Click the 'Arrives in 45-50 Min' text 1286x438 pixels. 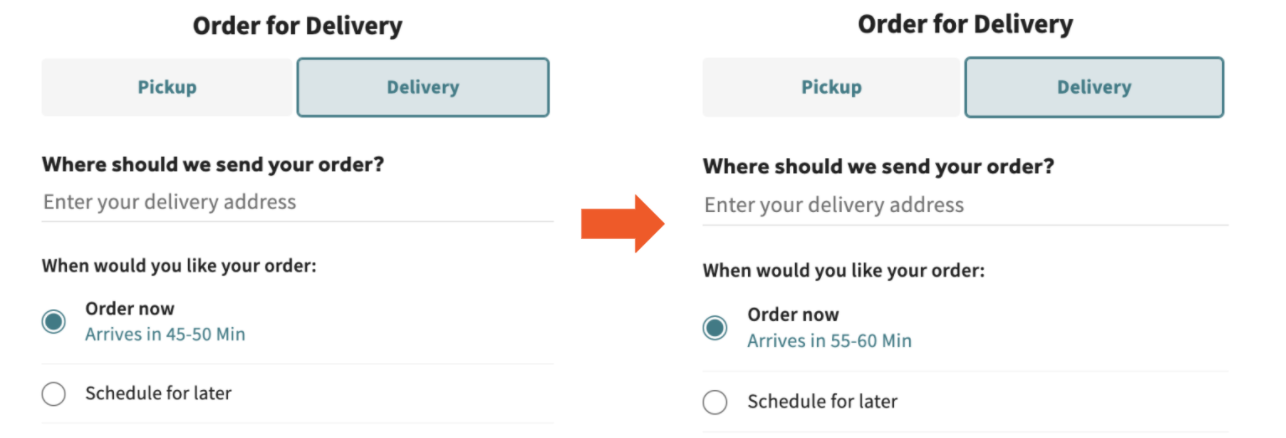(x=165, y=334)
